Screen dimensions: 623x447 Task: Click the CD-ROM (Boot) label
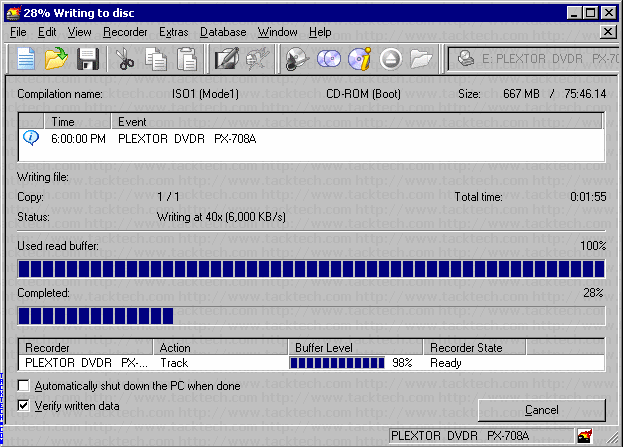tap(363, 94)
